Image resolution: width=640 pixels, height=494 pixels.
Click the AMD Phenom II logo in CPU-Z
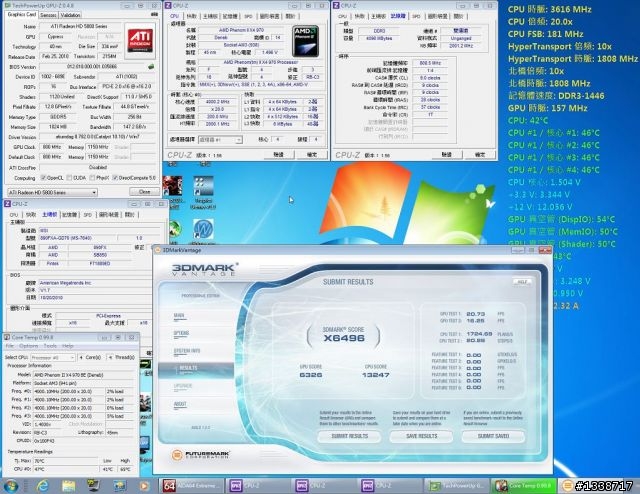tap(305, 42)
